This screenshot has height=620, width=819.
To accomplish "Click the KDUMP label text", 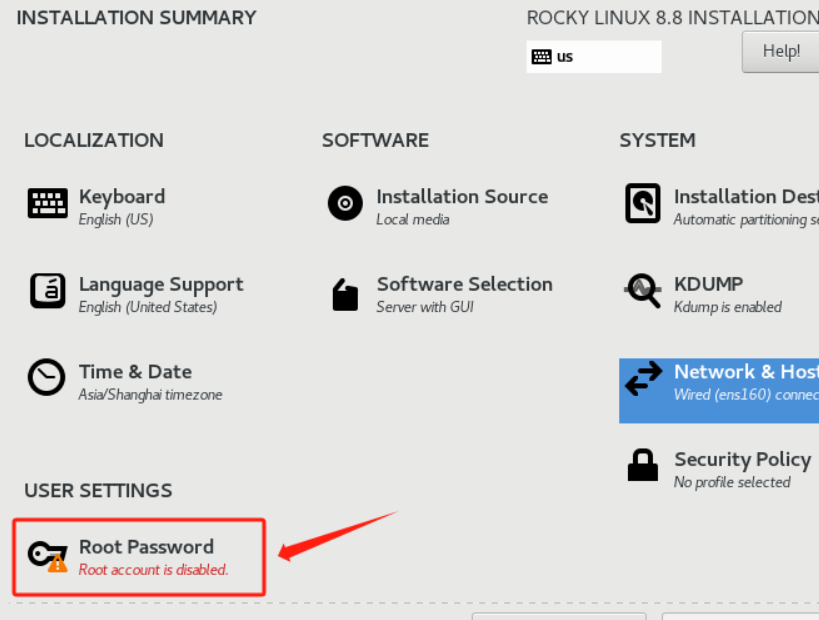I will (x=708, y=284).
